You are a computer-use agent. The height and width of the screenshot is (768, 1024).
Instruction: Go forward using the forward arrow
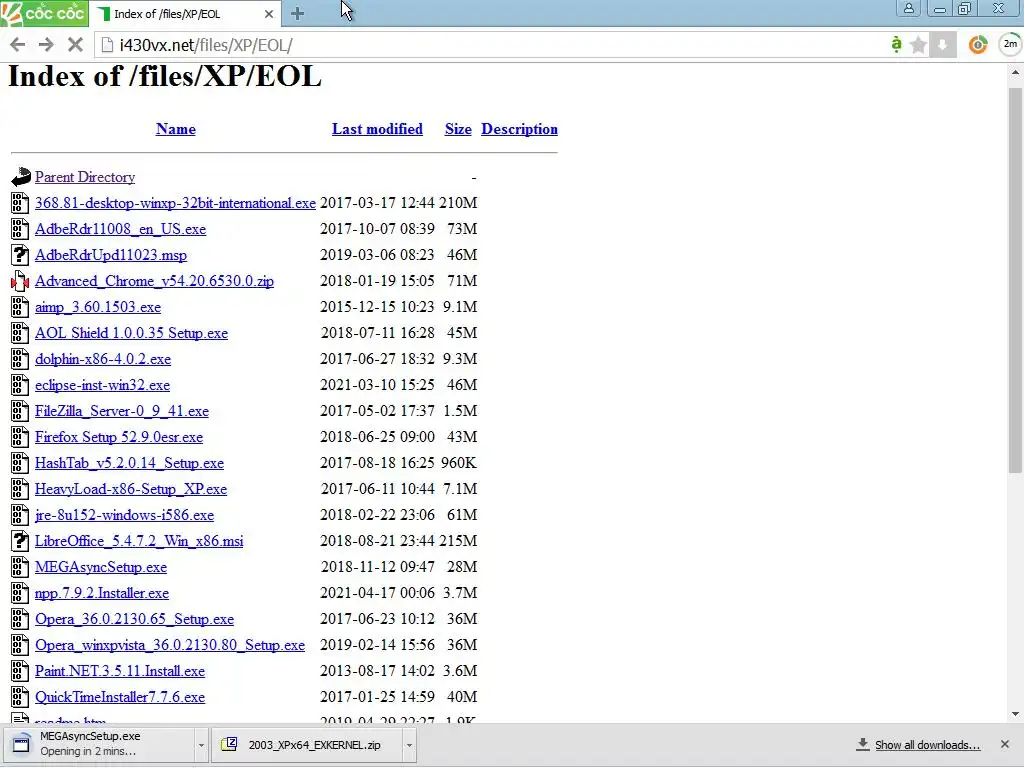46,44
